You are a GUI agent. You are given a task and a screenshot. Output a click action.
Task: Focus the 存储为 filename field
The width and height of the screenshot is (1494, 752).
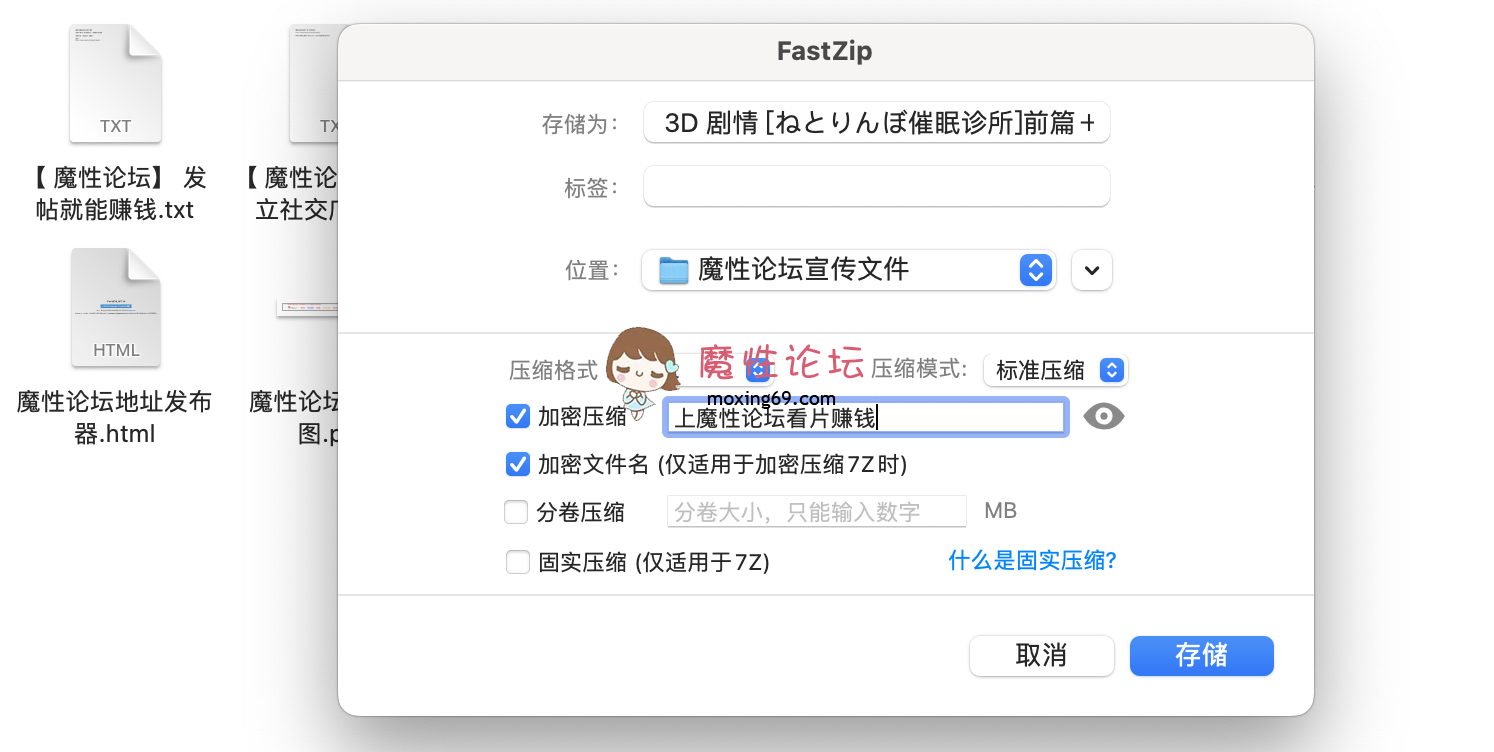pyautogui.click(x=877, y=123)
